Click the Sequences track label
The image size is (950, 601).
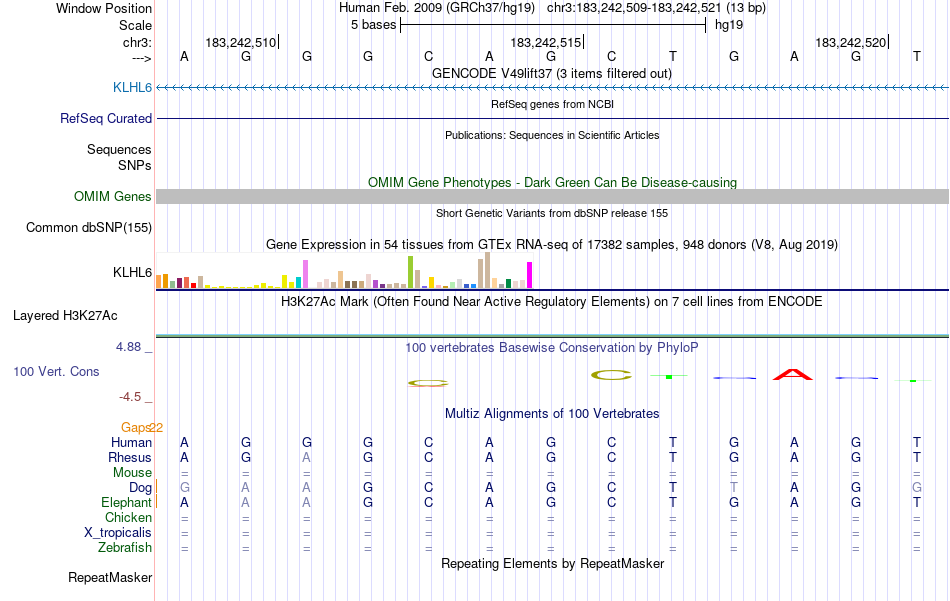119,149
